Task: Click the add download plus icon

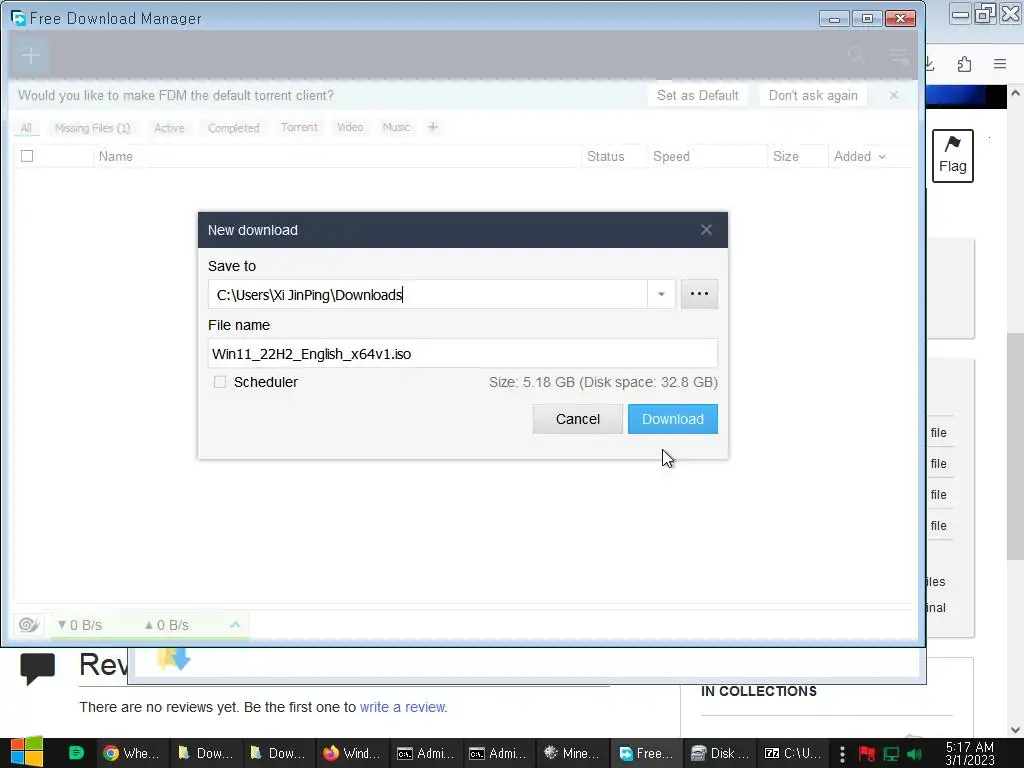Action: [31, 56]
